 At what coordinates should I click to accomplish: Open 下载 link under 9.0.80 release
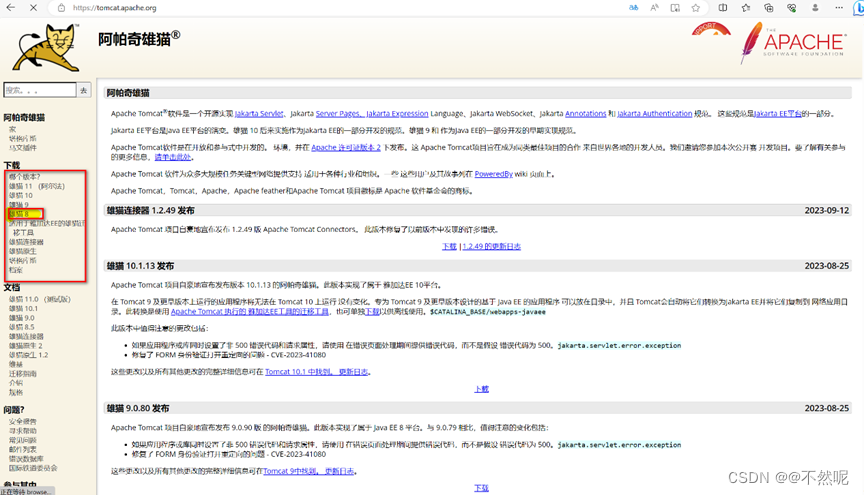[x=482, y=488]
